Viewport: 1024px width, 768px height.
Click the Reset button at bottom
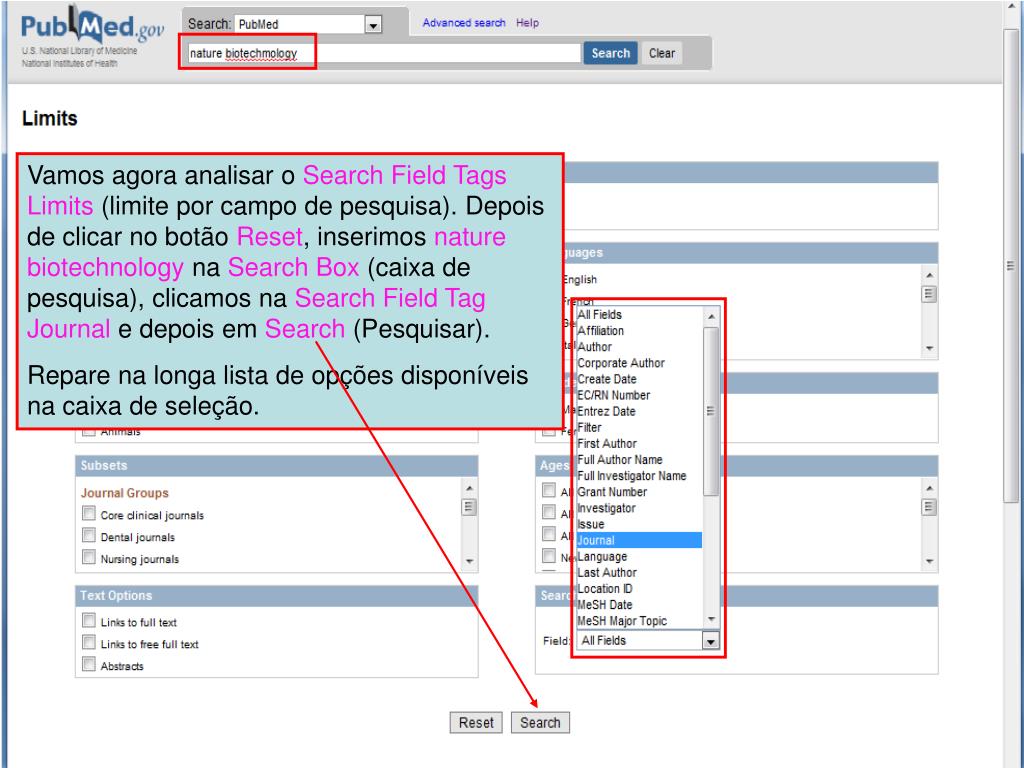pos(476,722)
